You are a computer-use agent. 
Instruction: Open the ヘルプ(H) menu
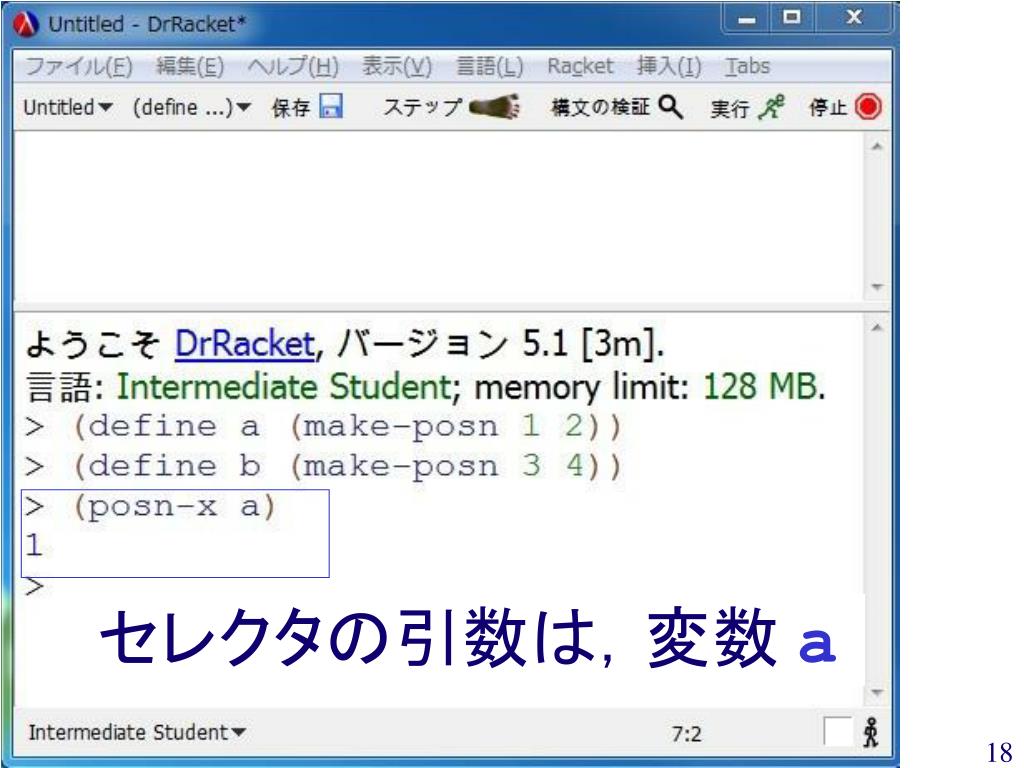point(293,66)
